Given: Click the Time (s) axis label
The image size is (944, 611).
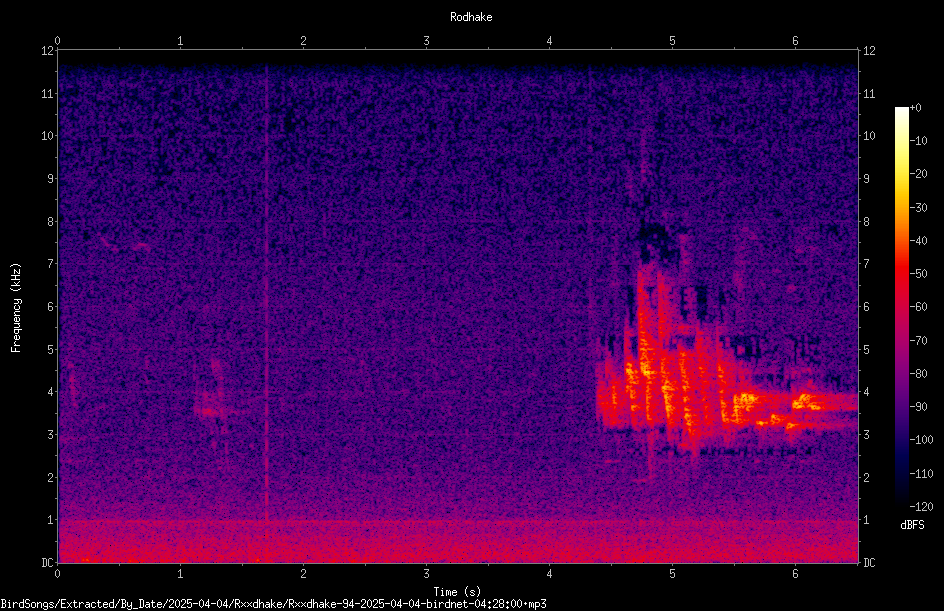Looking at the screenshot, I should pyautogui.click(x=457, y=592).
